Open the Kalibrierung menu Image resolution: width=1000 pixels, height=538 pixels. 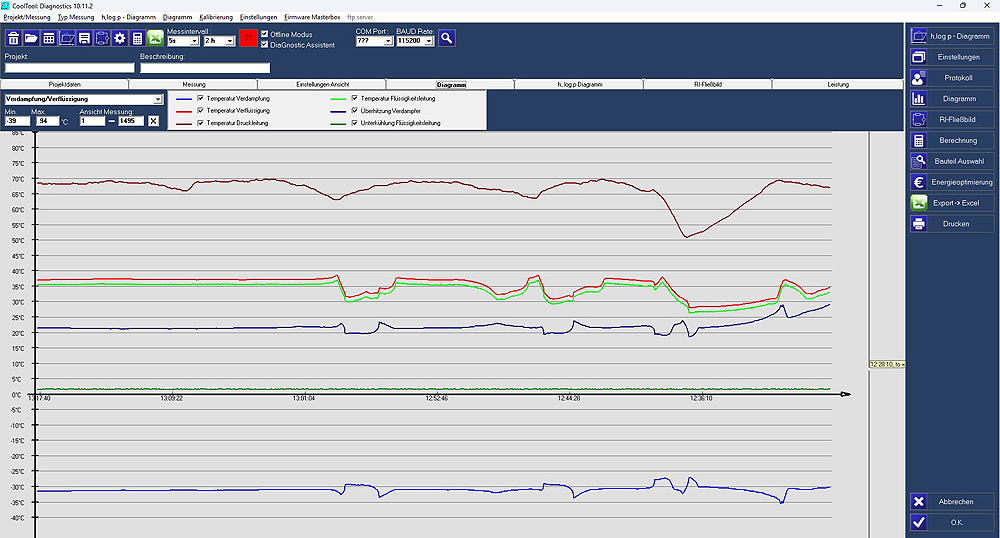pos(216,17)
